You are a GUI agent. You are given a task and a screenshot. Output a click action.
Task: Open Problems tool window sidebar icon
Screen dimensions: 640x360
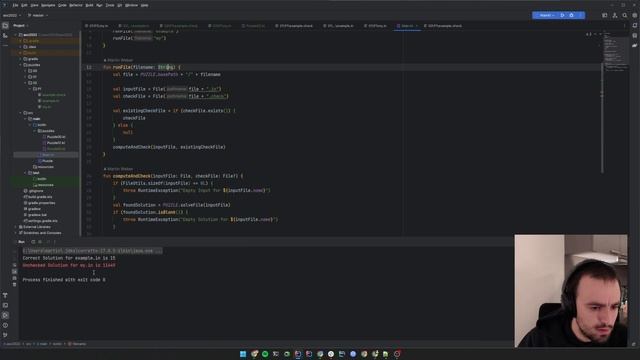pos(5,325)
